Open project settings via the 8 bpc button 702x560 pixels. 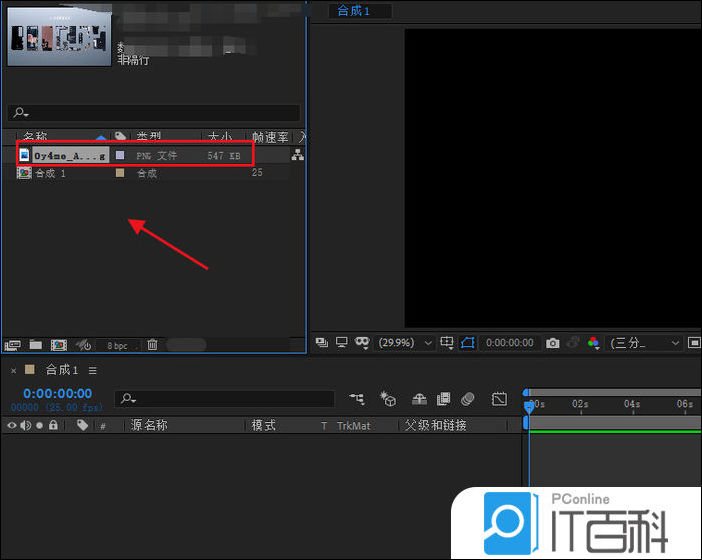click(x=117, y=346)
